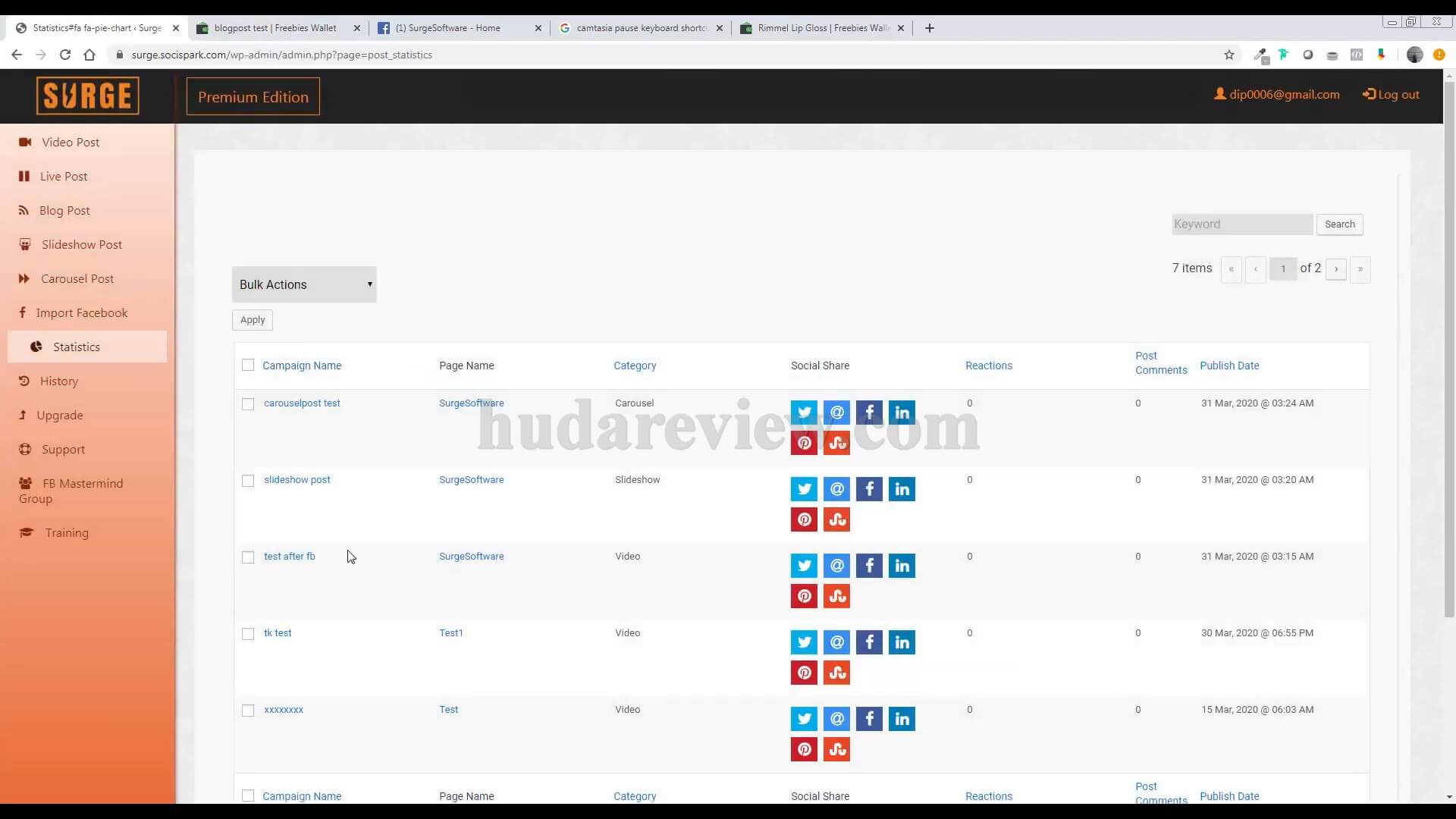The image size is (1456, 819).
Task: Open the Test1 page link
Action: click(x=451, y=632)
